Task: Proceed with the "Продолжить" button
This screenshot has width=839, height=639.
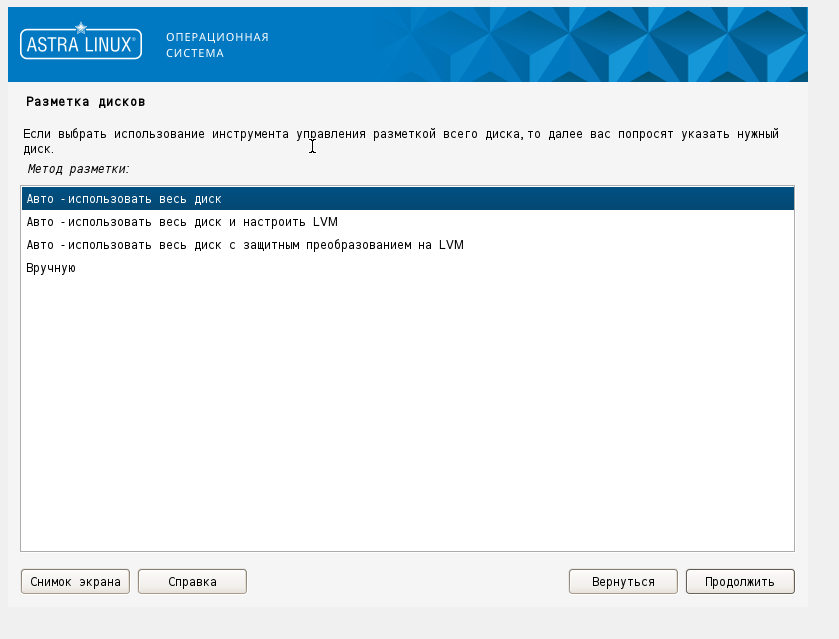Action: pyautogui.click(x=740, y=582)
